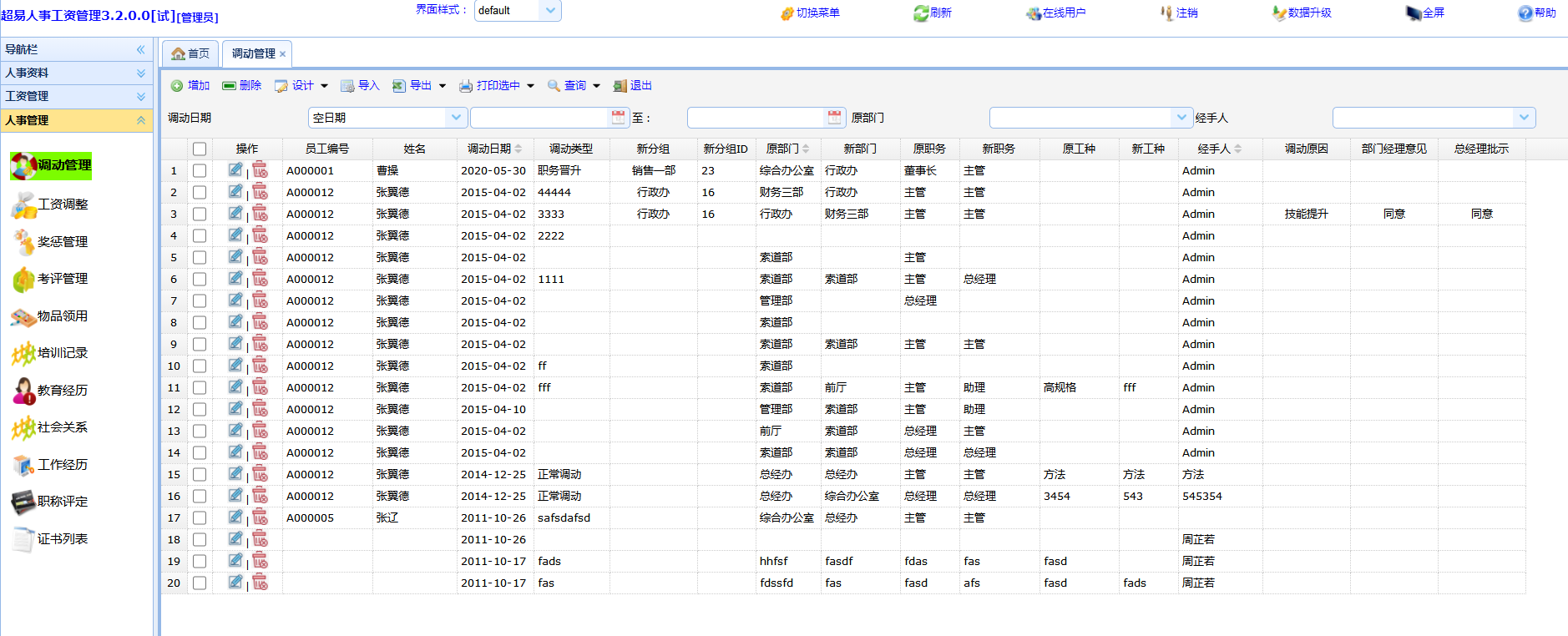Check the checkbox for row 11
Image resolution: width=1568 pixels, height=636 pixels.
[200, 387]
